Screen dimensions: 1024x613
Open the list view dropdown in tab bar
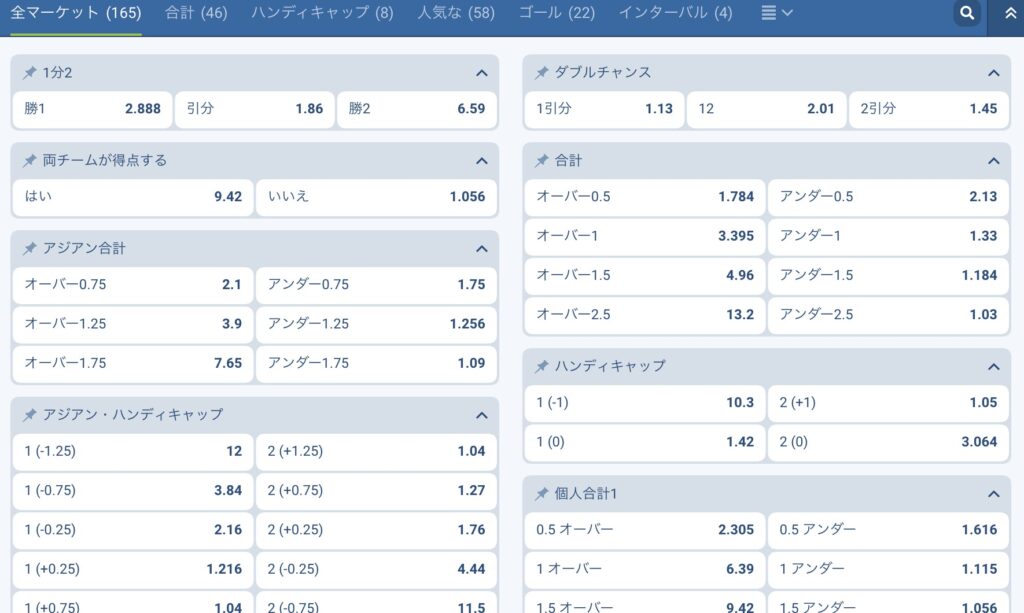tap(777, 13)
